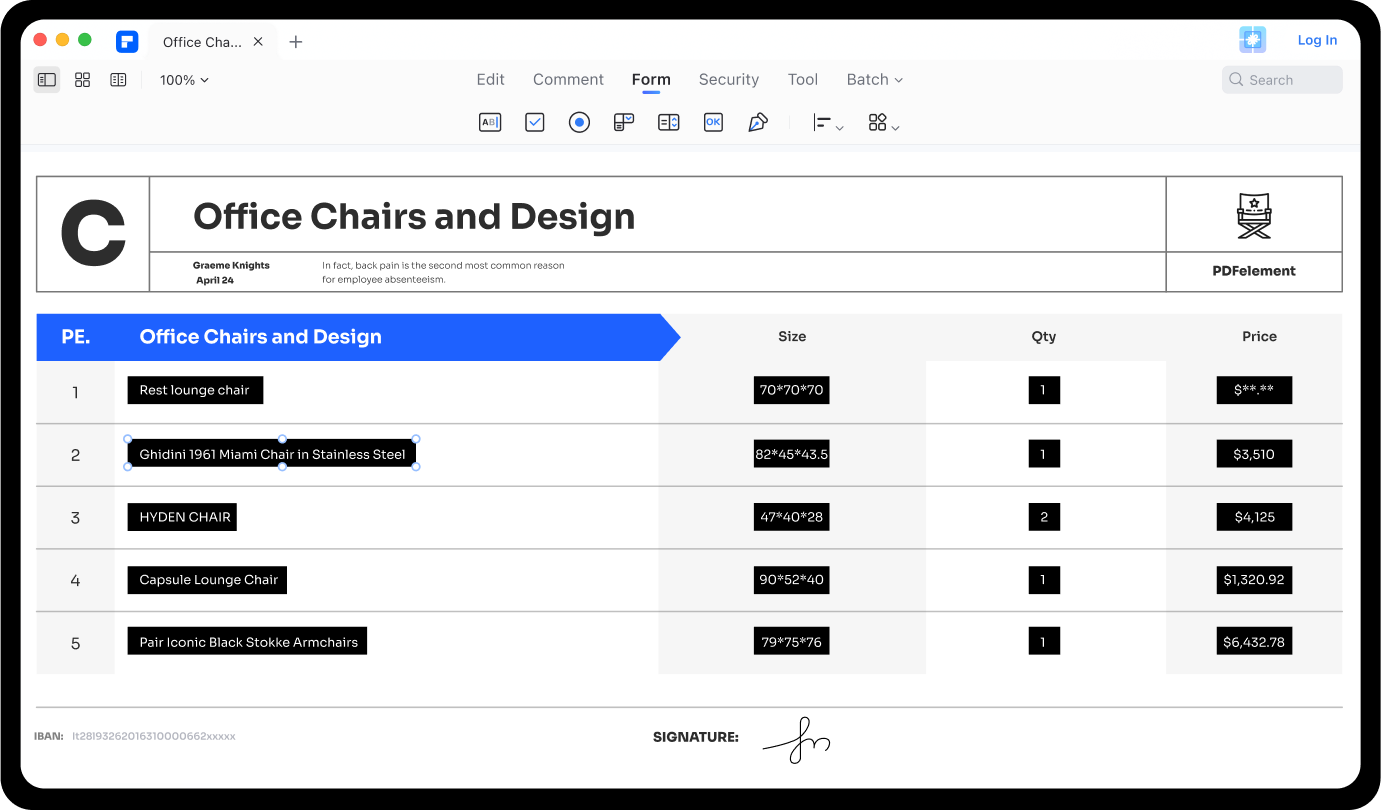Open the align options dropdown
Image resolution: width=1381 pixels, height=810 pixels.
(x=828, y=123)
